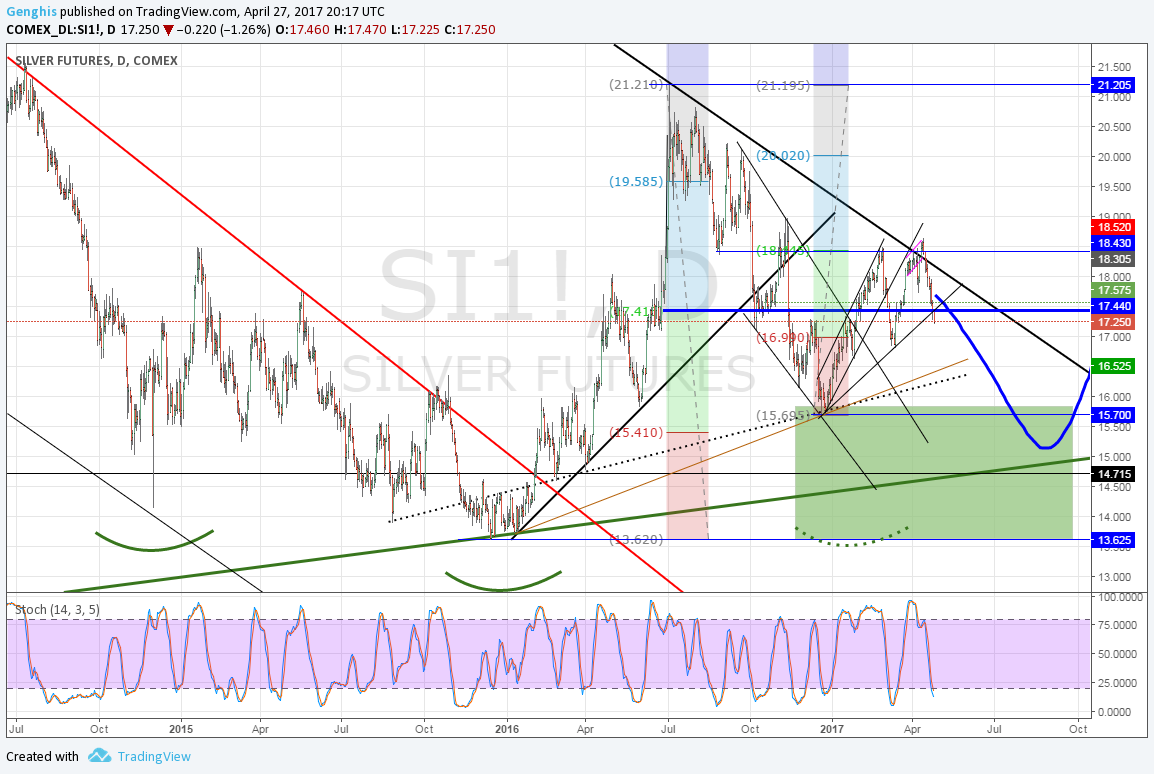Click the 13.000 price axis label
Image resolution: width=1154 pixels, height=774 pixels.
pos(1114,577)
